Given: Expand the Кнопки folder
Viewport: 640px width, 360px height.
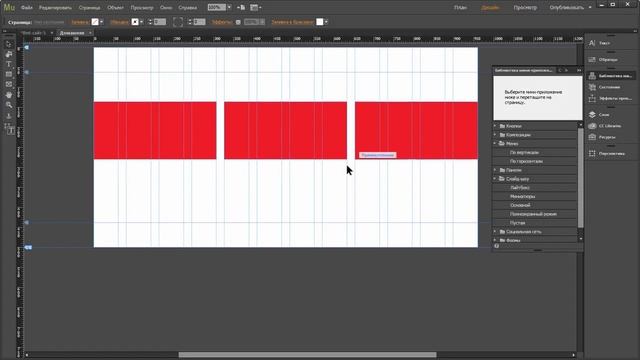Looking at the screenshot, I should tap(495, 126).
